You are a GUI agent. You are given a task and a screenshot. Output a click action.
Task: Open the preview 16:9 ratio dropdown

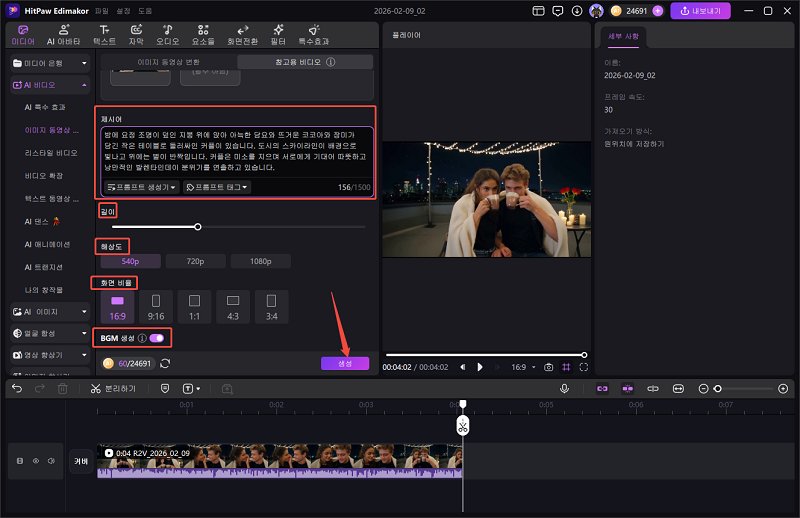[x=524, y=367]
